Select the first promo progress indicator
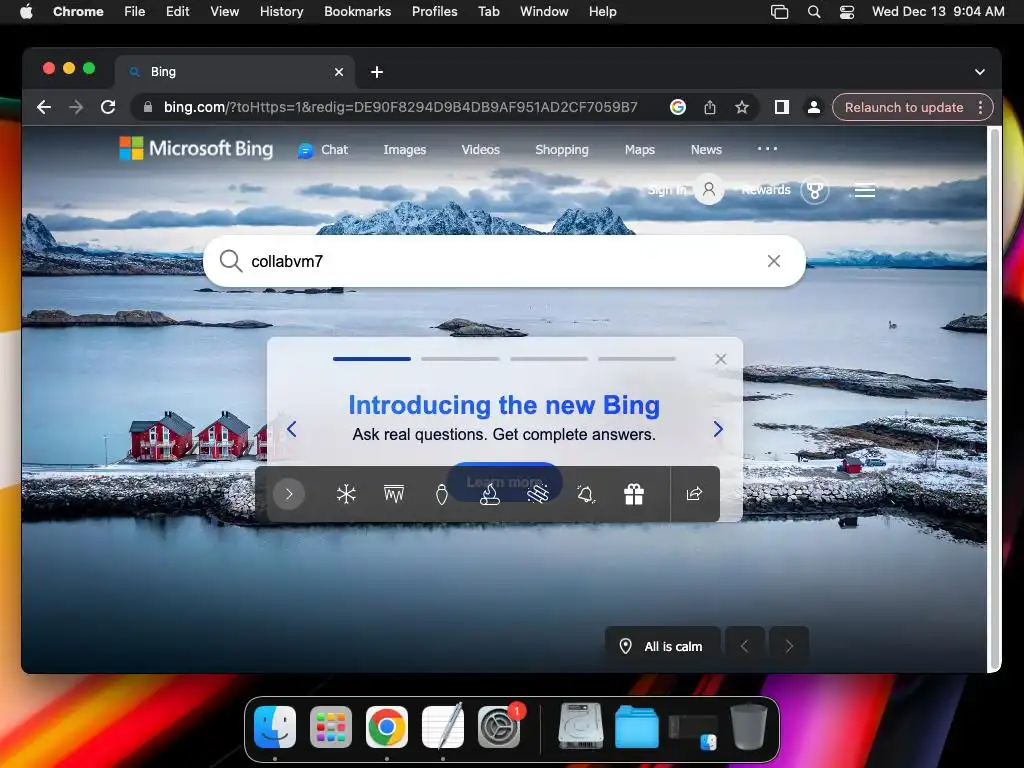This screenshot has width=1024, height=768. click(372, 359)
